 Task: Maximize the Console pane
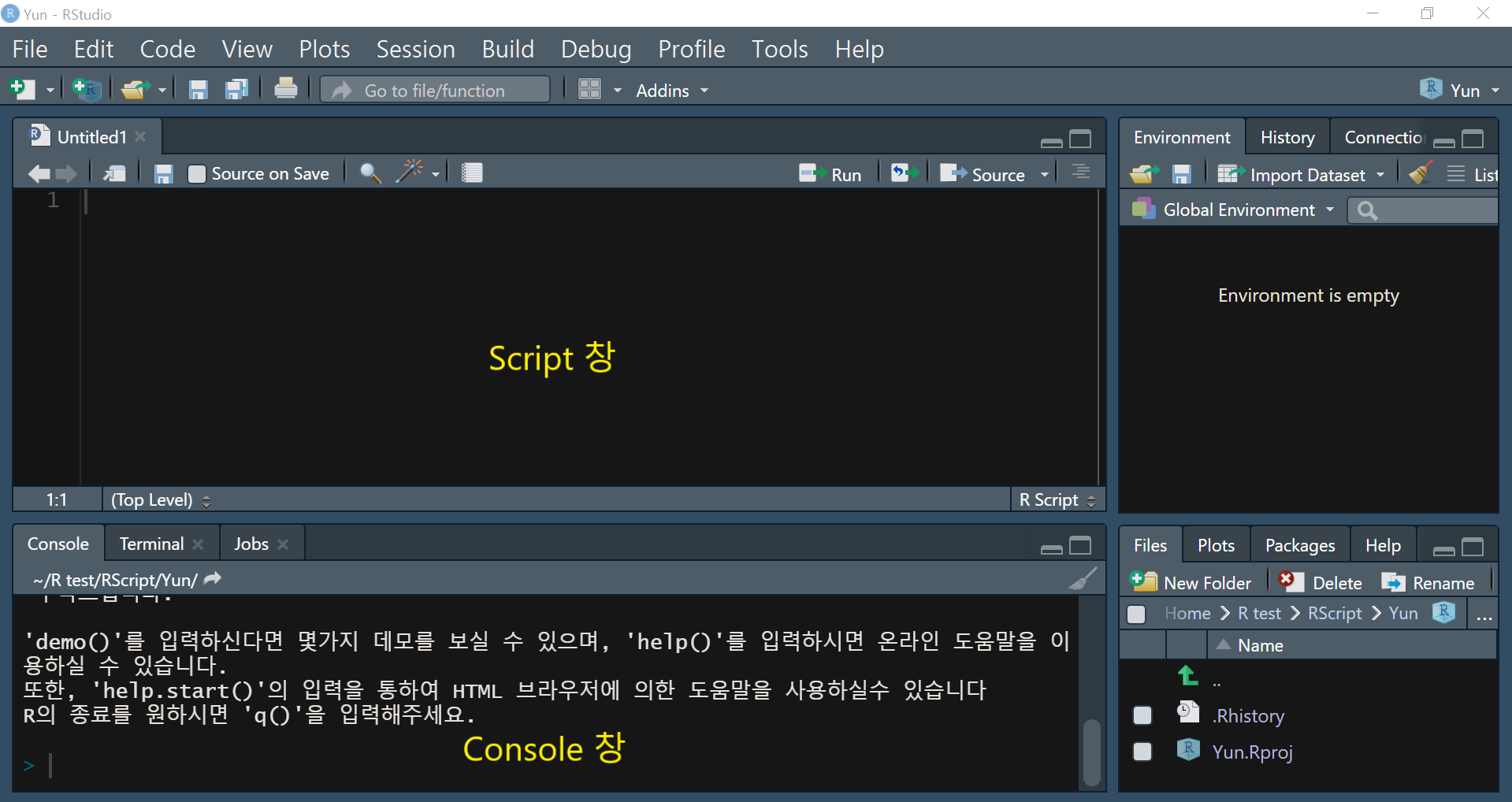pyautogui.click(x=1080, y=545)
